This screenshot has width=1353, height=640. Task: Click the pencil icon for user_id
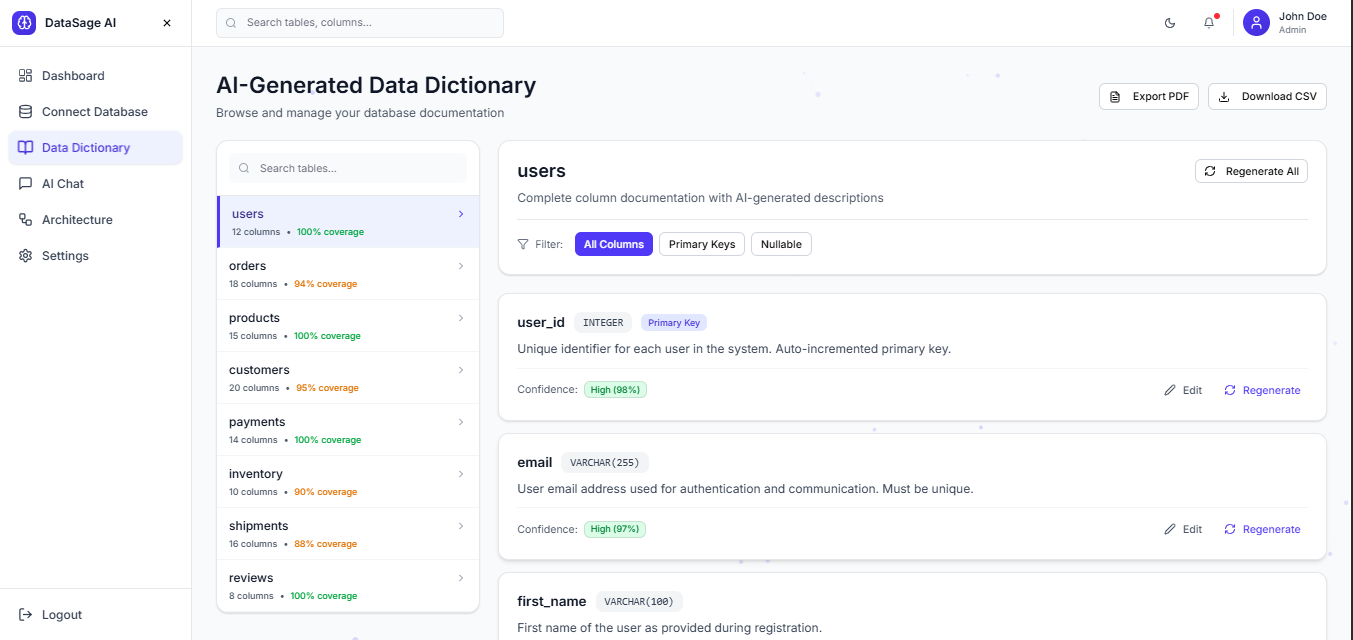[x=1170, y=390]
